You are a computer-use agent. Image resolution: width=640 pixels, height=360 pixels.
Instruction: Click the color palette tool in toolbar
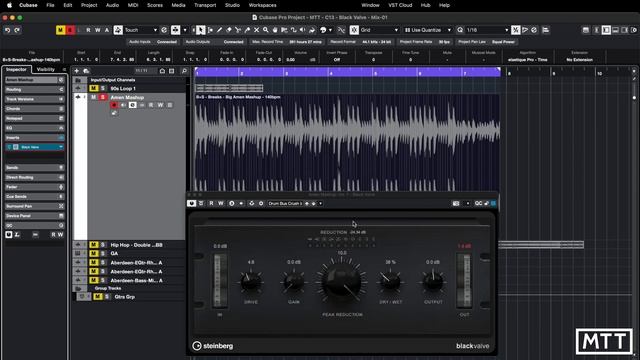(x=323, y=30)
